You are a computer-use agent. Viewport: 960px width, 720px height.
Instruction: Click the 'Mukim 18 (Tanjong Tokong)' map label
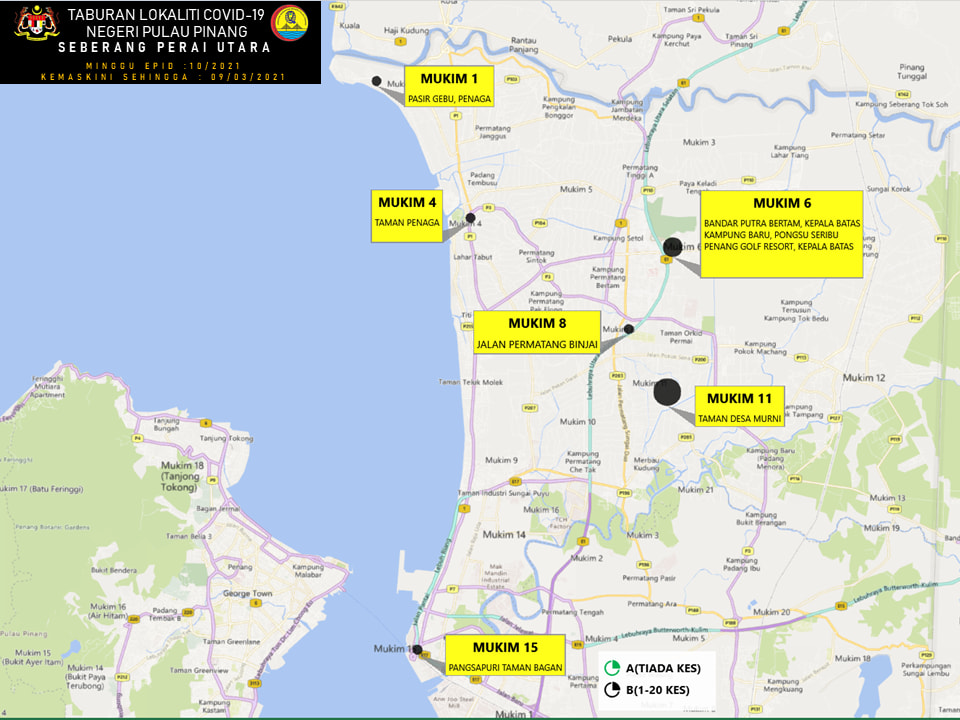coord(182,476)
